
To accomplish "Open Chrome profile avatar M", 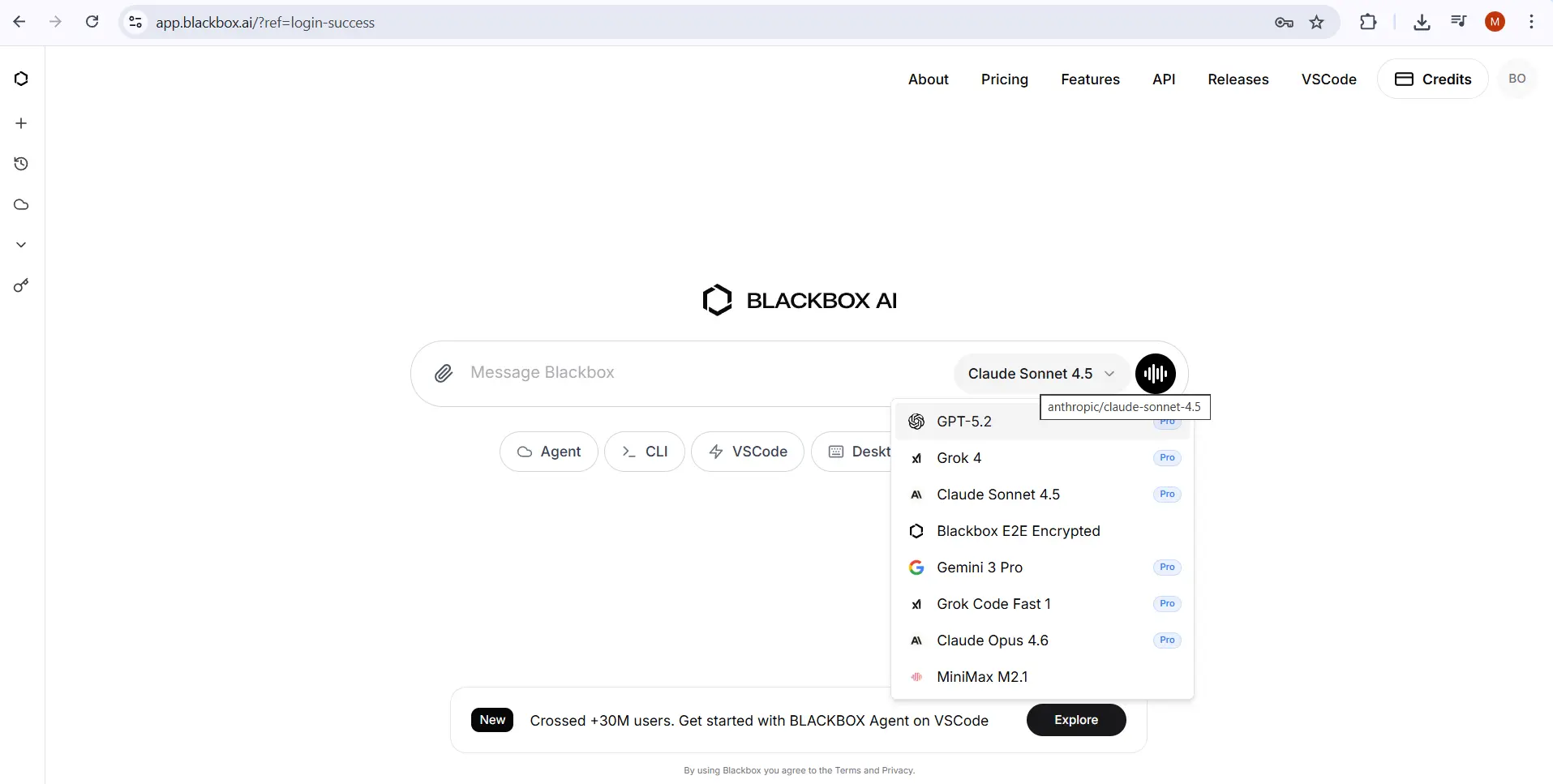I will 1495,23.
